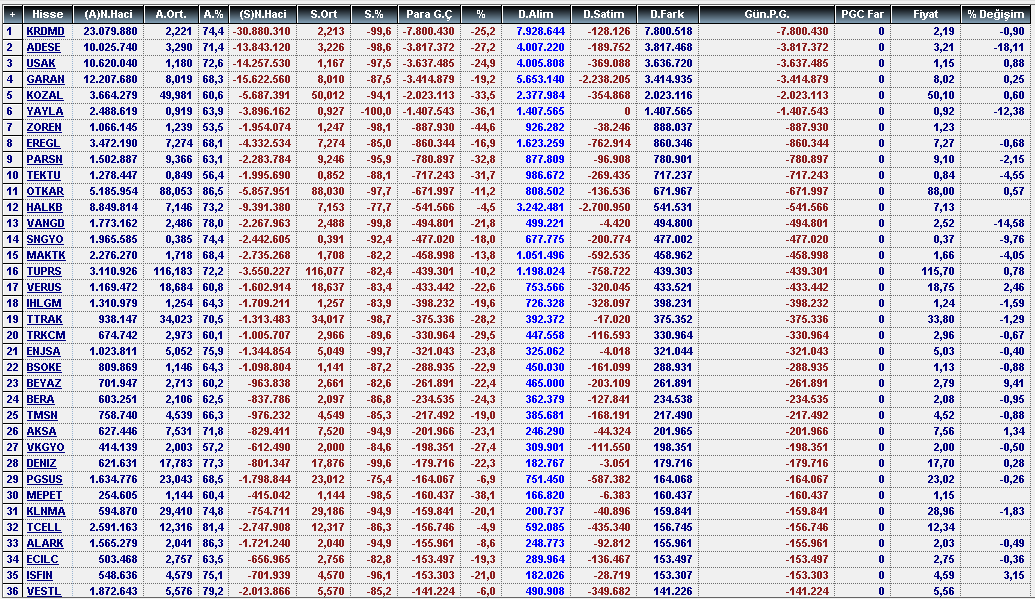The image size is (1035, 599).
Task: Open the YAYLA stock link
Action: pyautogui.click(x=45, y=112)
